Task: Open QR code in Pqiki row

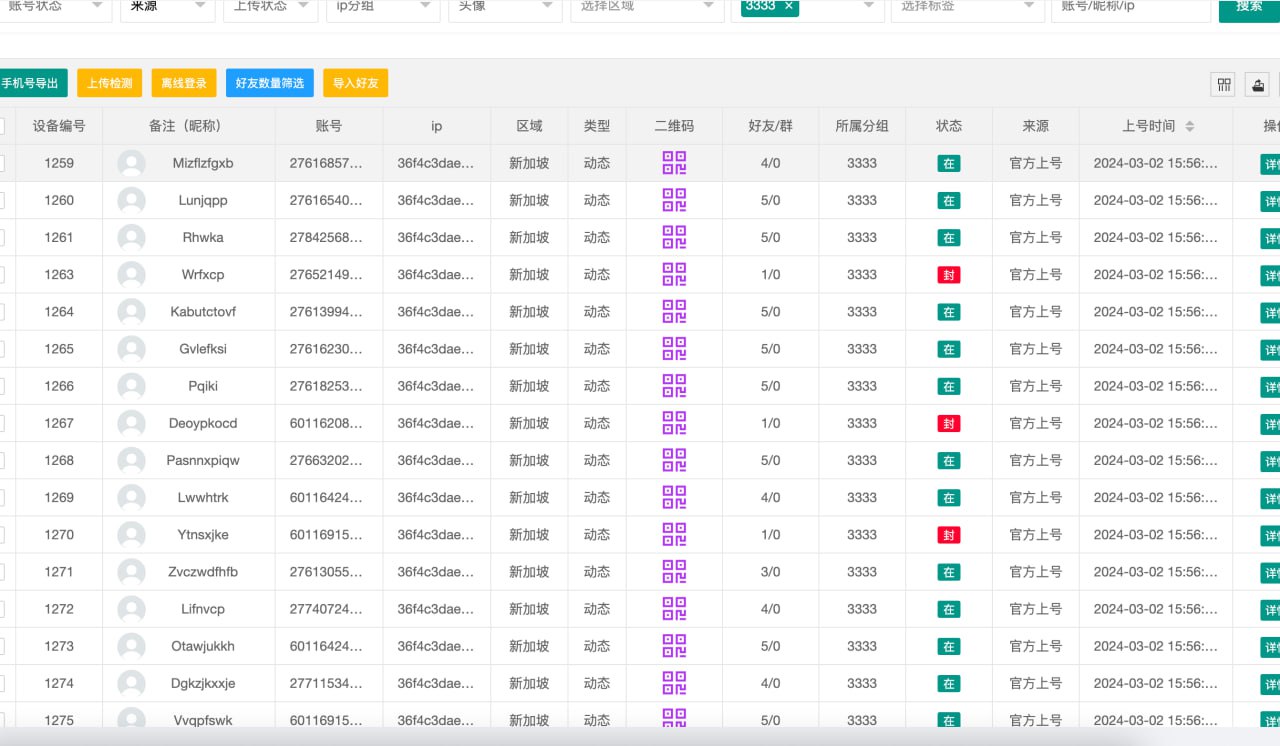Action: point(674,386)
